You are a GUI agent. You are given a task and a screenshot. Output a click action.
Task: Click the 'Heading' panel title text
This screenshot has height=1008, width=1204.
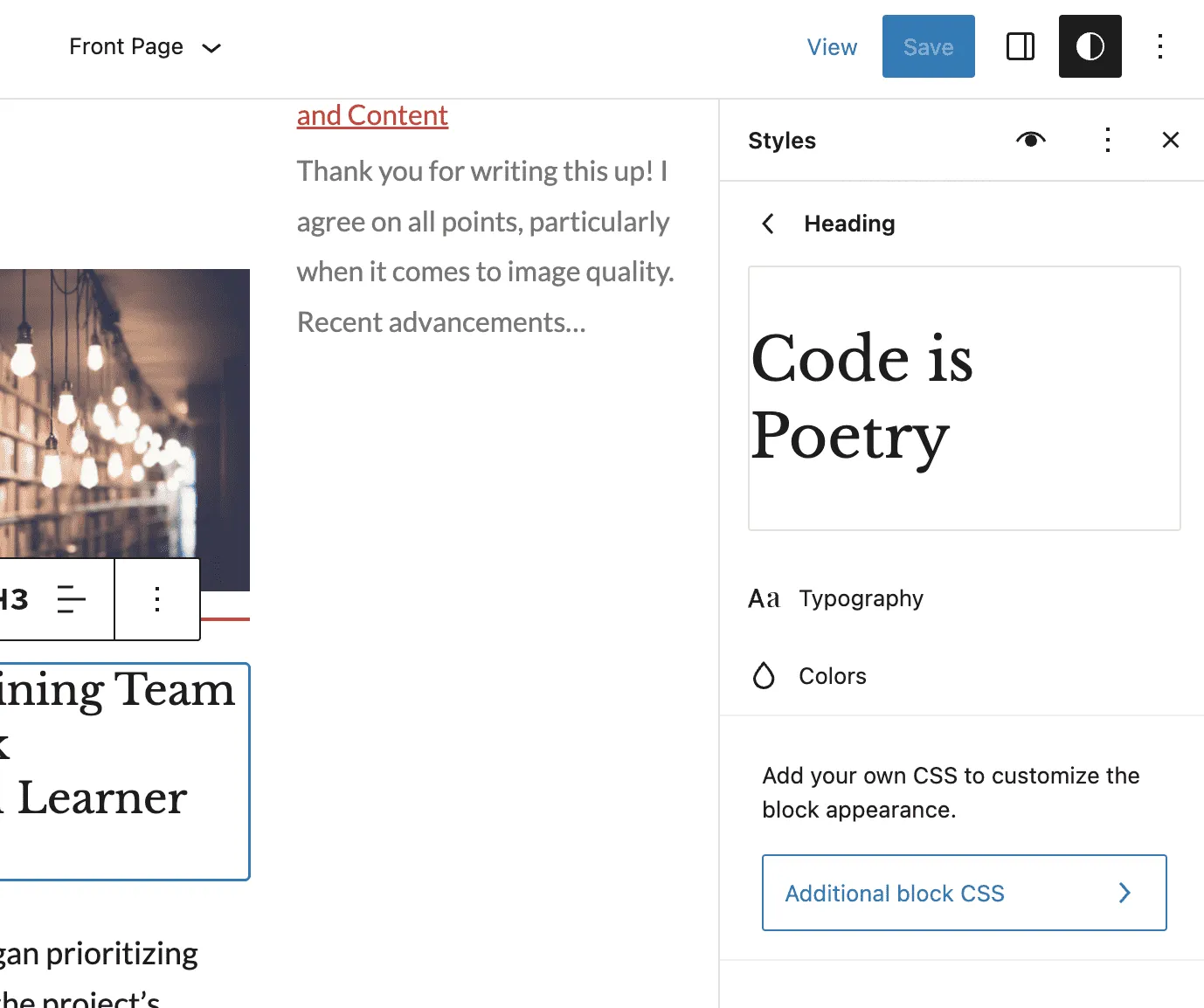point(849,224)
